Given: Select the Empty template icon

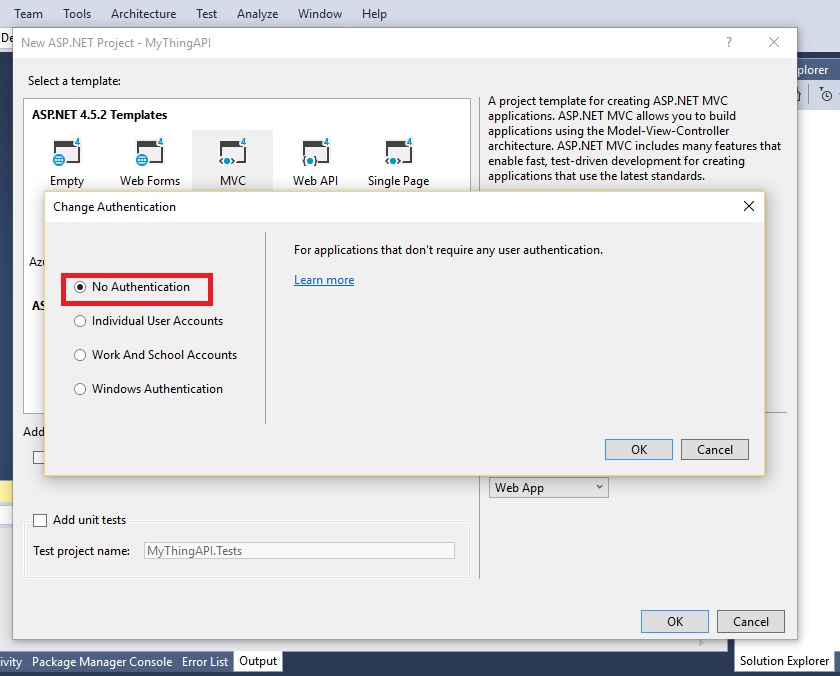Looking at the screenshot, I should coord(67,154).
